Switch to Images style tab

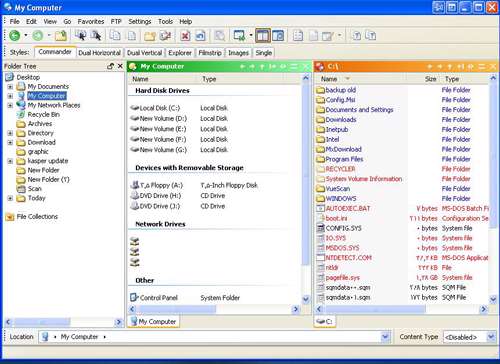click(238, 53)
